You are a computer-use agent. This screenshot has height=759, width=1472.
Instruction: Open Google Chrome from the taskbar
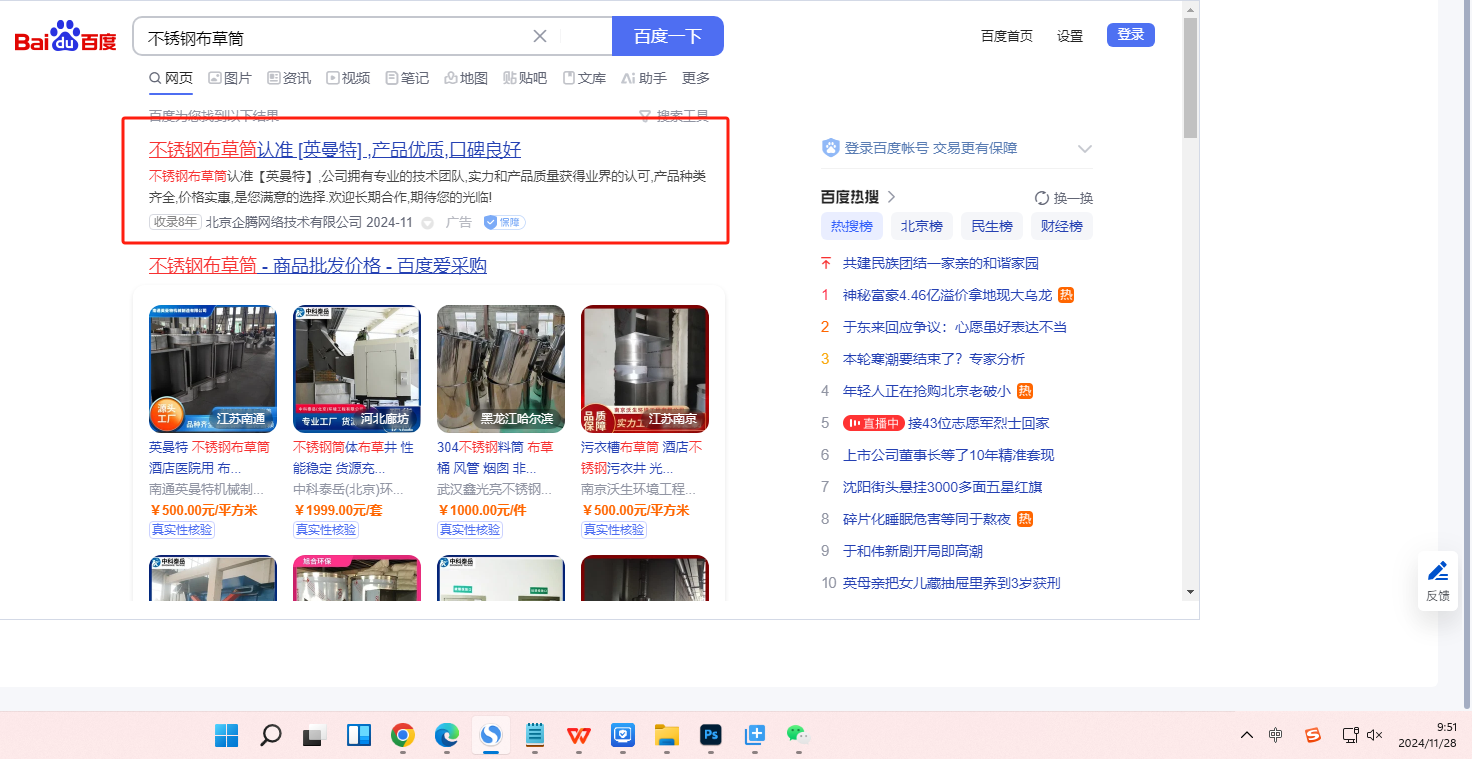403,736
